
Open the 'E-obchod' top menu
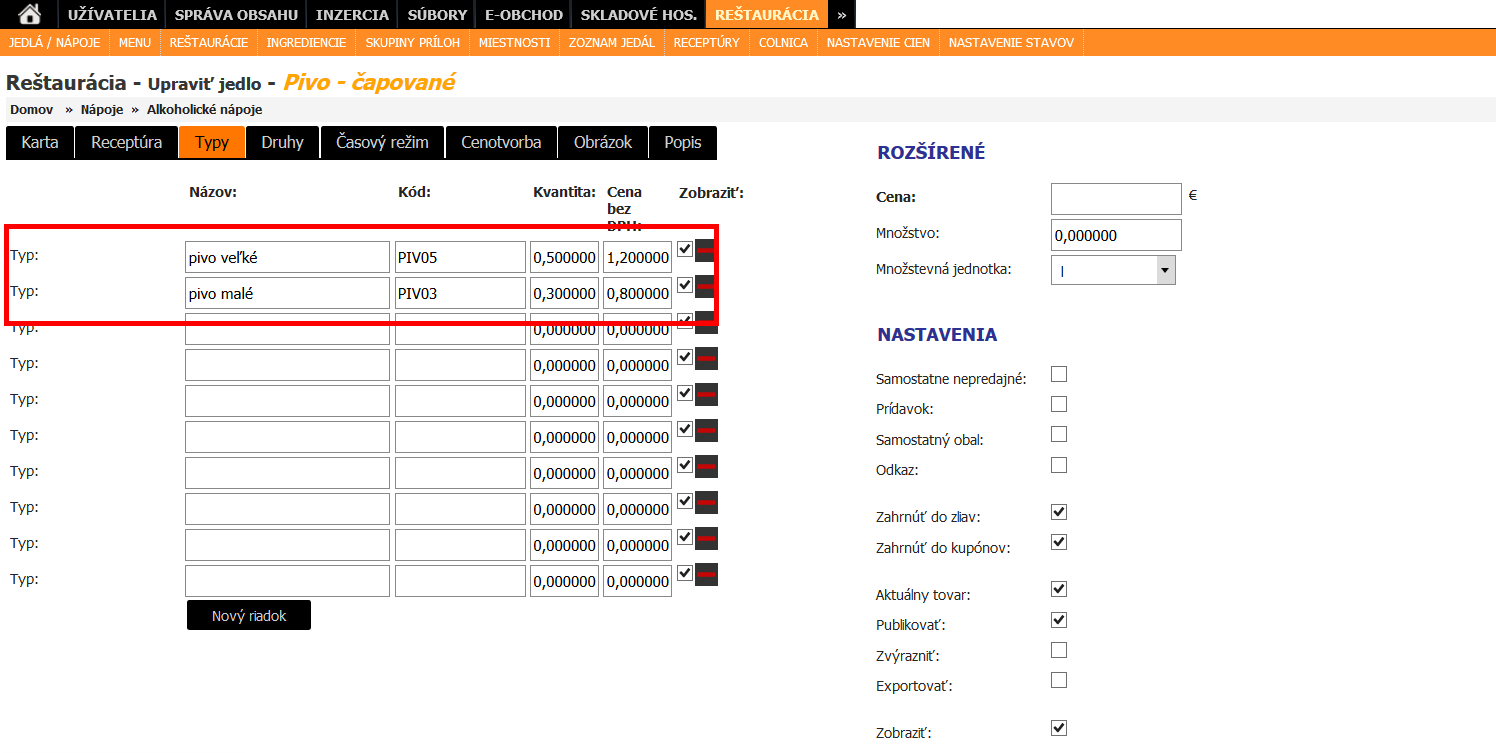click(524, 14)
